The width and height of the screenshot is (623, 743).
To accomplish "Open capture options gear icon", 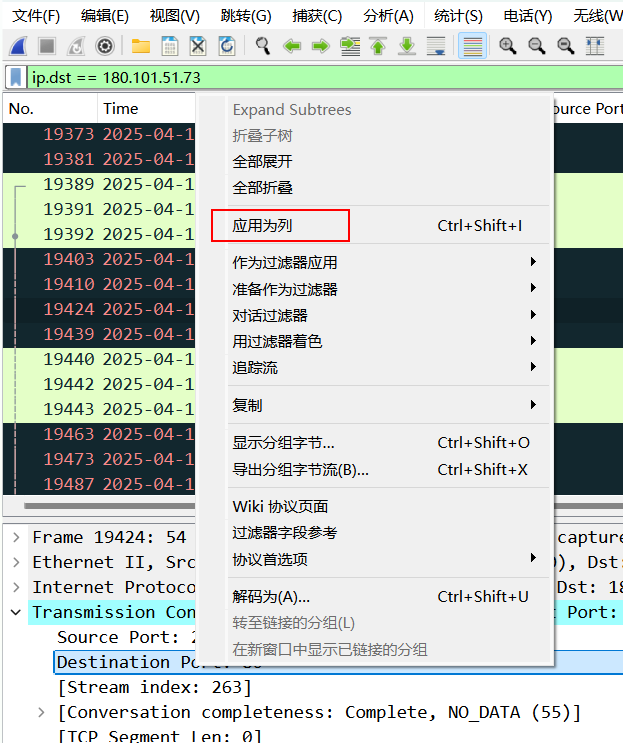I will point(105,46).
